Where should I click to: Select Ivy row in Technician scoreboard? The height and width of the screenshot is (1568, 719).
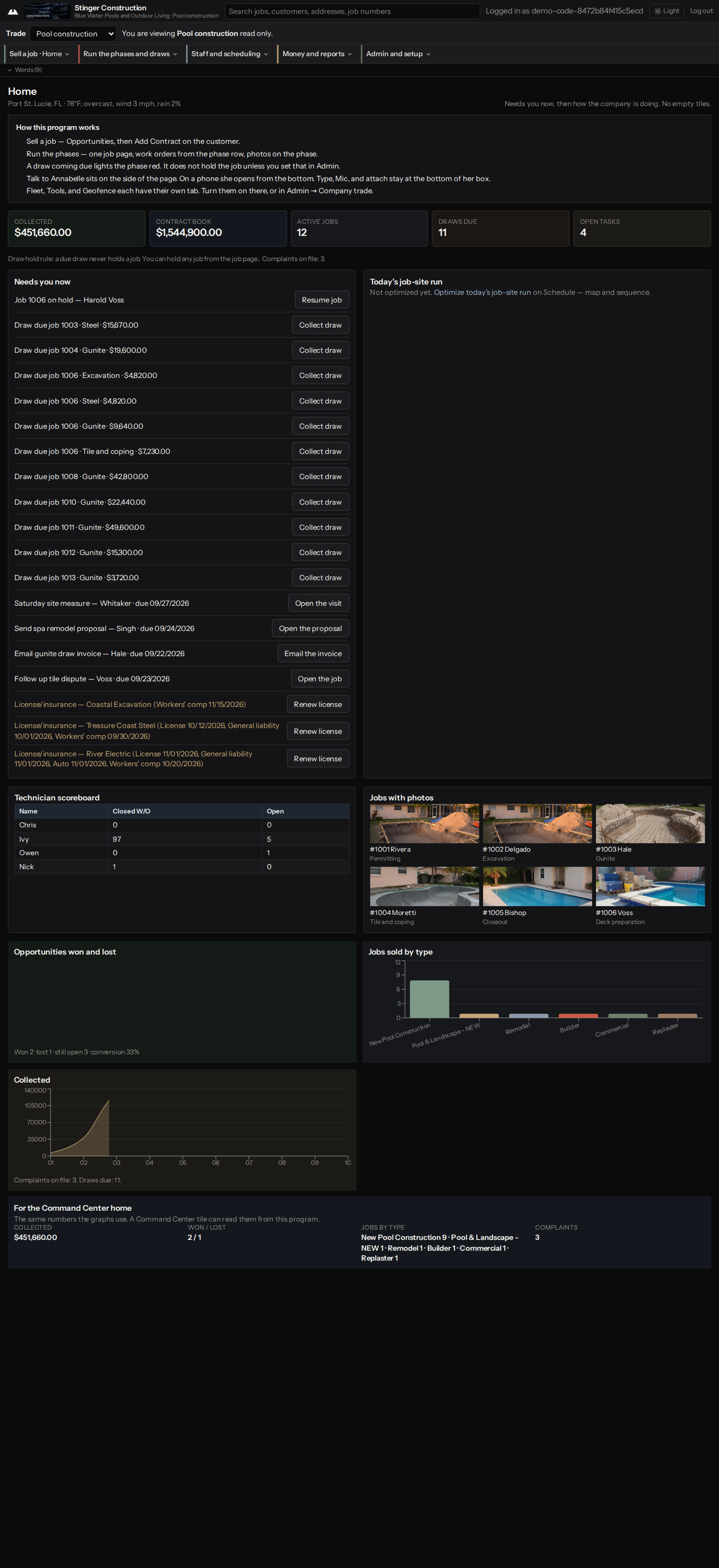182,839
